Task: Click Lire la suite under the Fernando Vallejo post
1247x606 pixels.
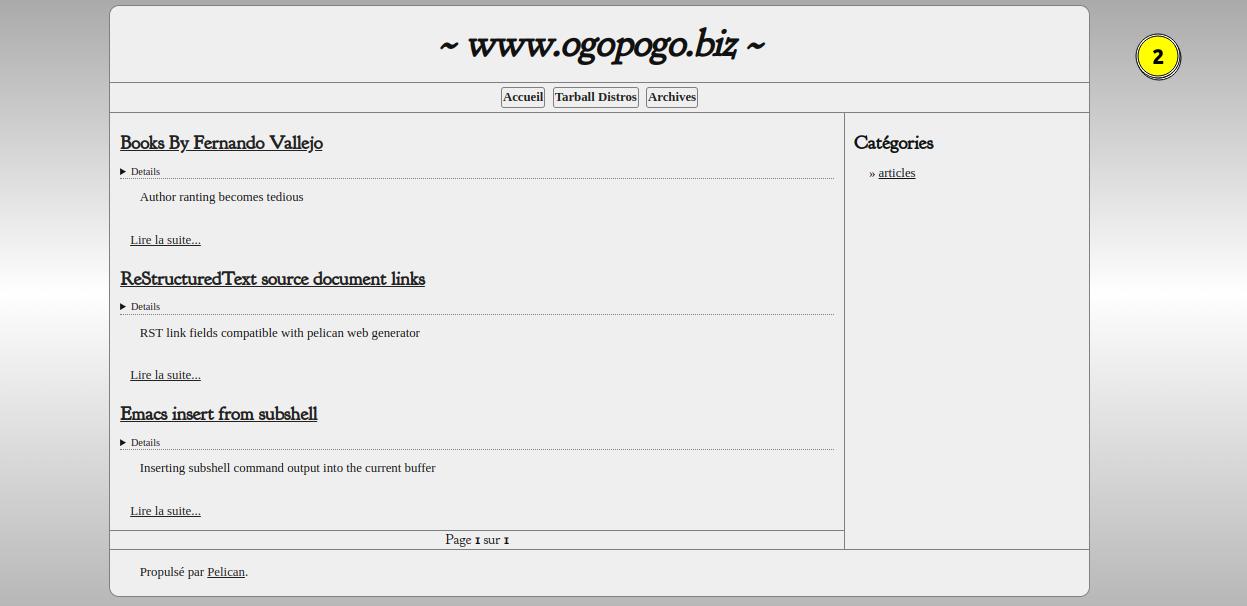Action: pyautogui.click(x=165, y=240)
